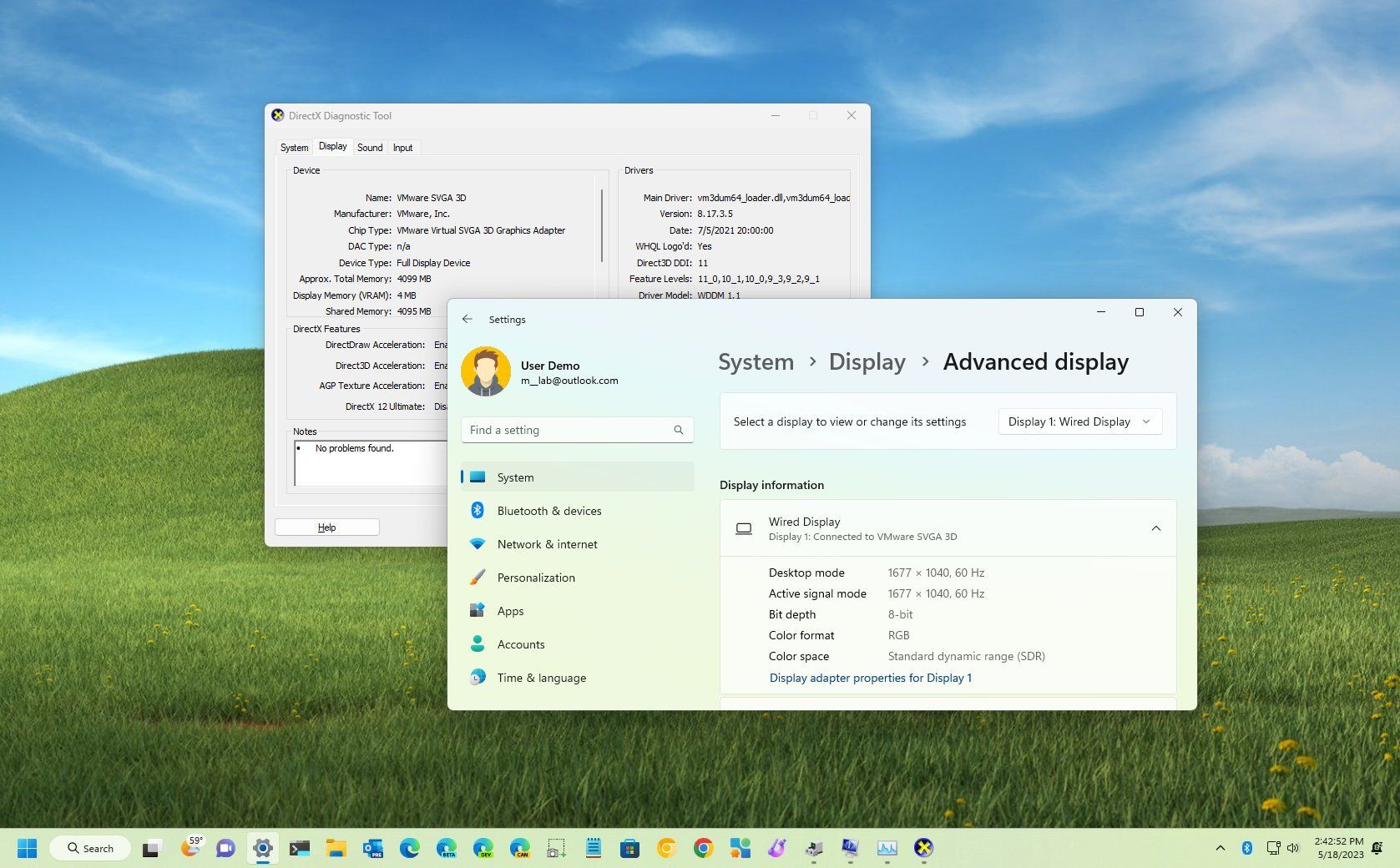Open Google Chrome from the taskbar
Image resolution: width=1400 pixels, height=868 pixels.
coord(704,848)
